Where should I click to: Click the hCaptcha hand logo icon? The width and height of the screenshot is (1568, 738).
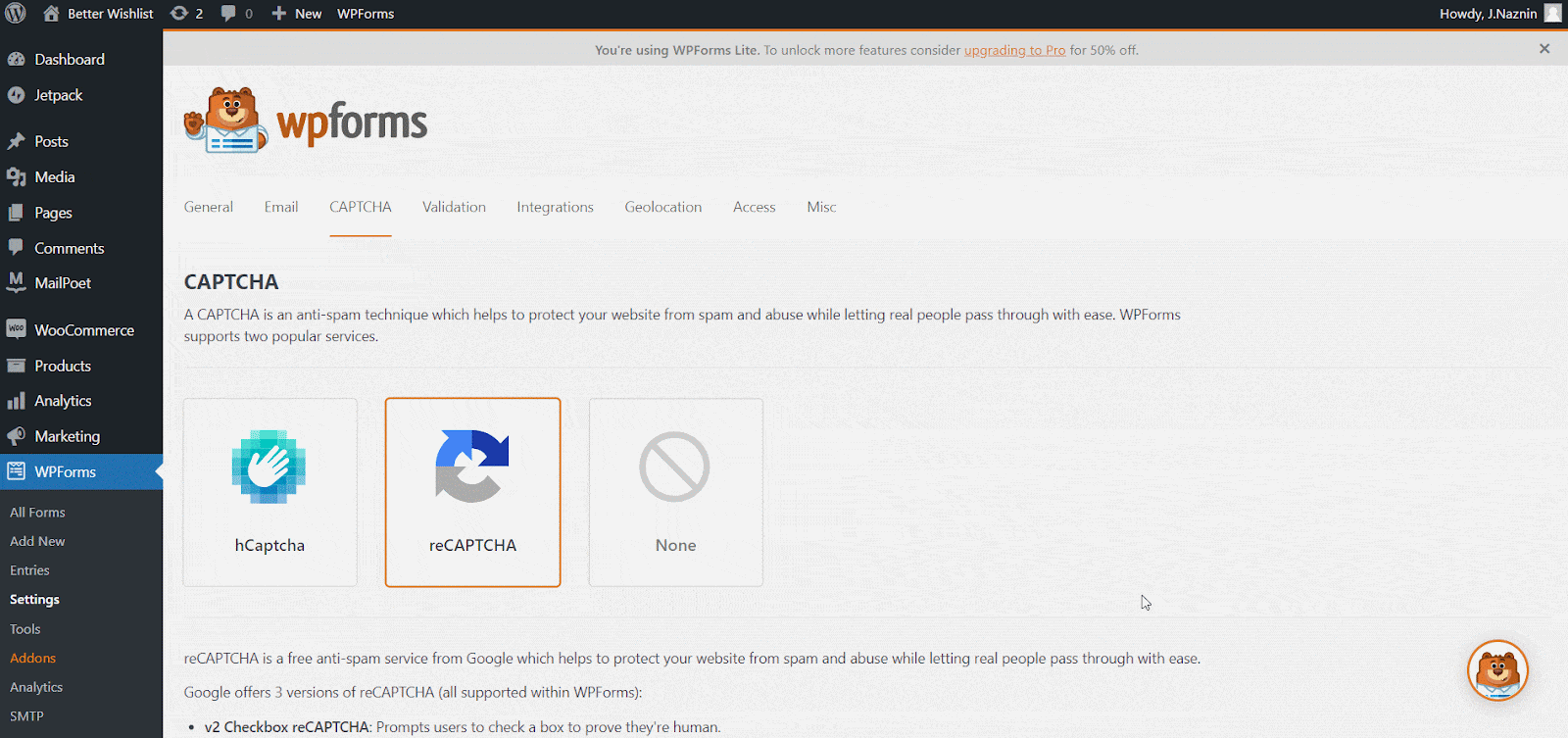[269, 467]
